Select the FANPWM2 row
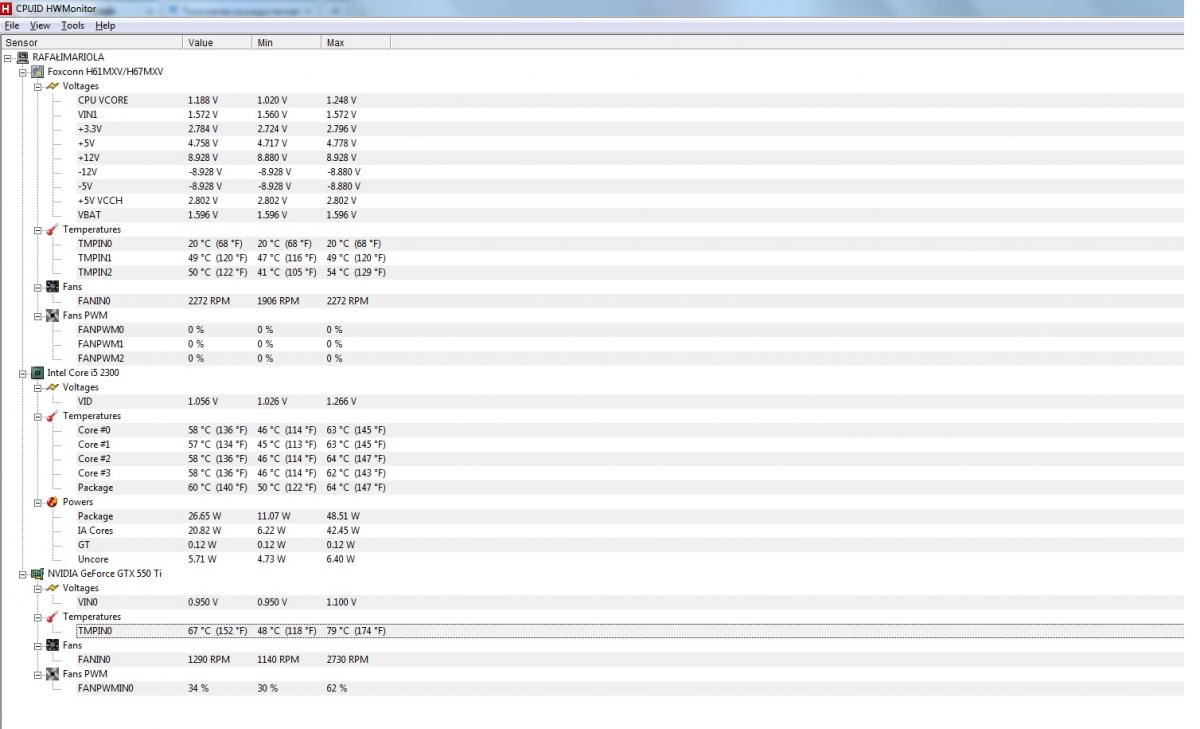 [630, 358]
